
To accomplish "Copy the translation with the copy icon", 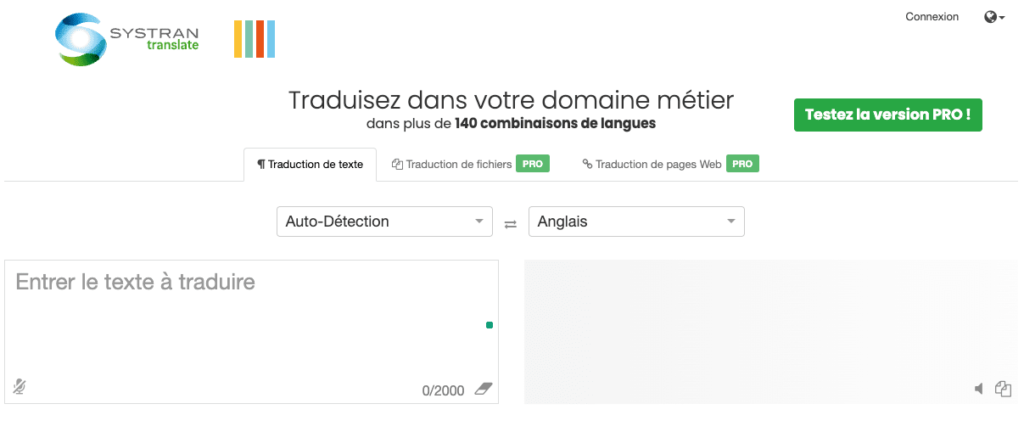I will [x=1003, y=389].
